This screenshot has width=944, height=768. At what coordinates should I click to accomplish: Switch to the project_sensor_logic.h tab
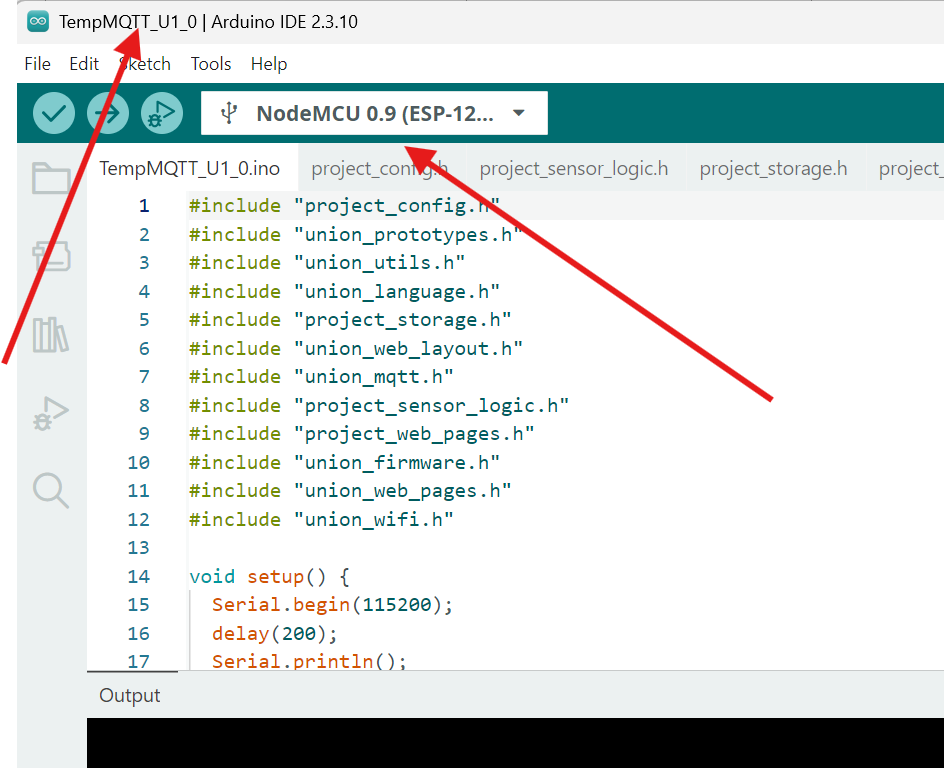pyautogui.click(x=574, y=169)
